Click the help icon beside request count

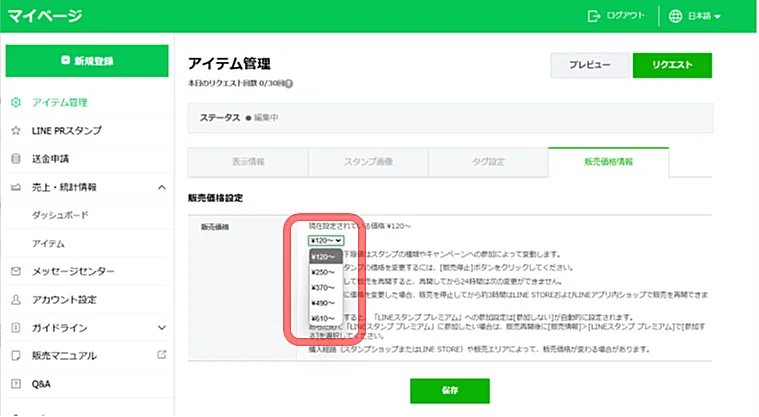(288, 84)
